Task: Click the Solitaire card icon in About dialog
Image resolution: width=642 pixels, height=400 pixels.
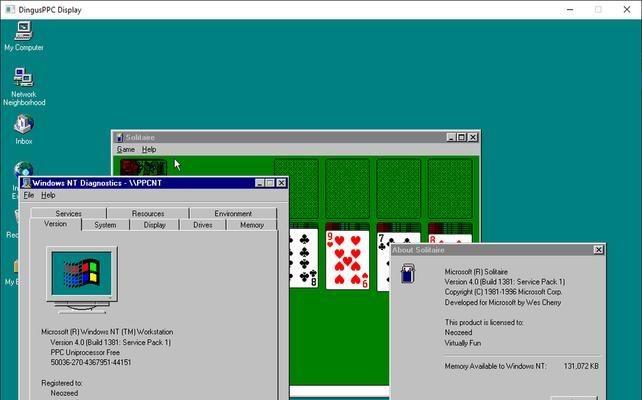Action: 408,274
